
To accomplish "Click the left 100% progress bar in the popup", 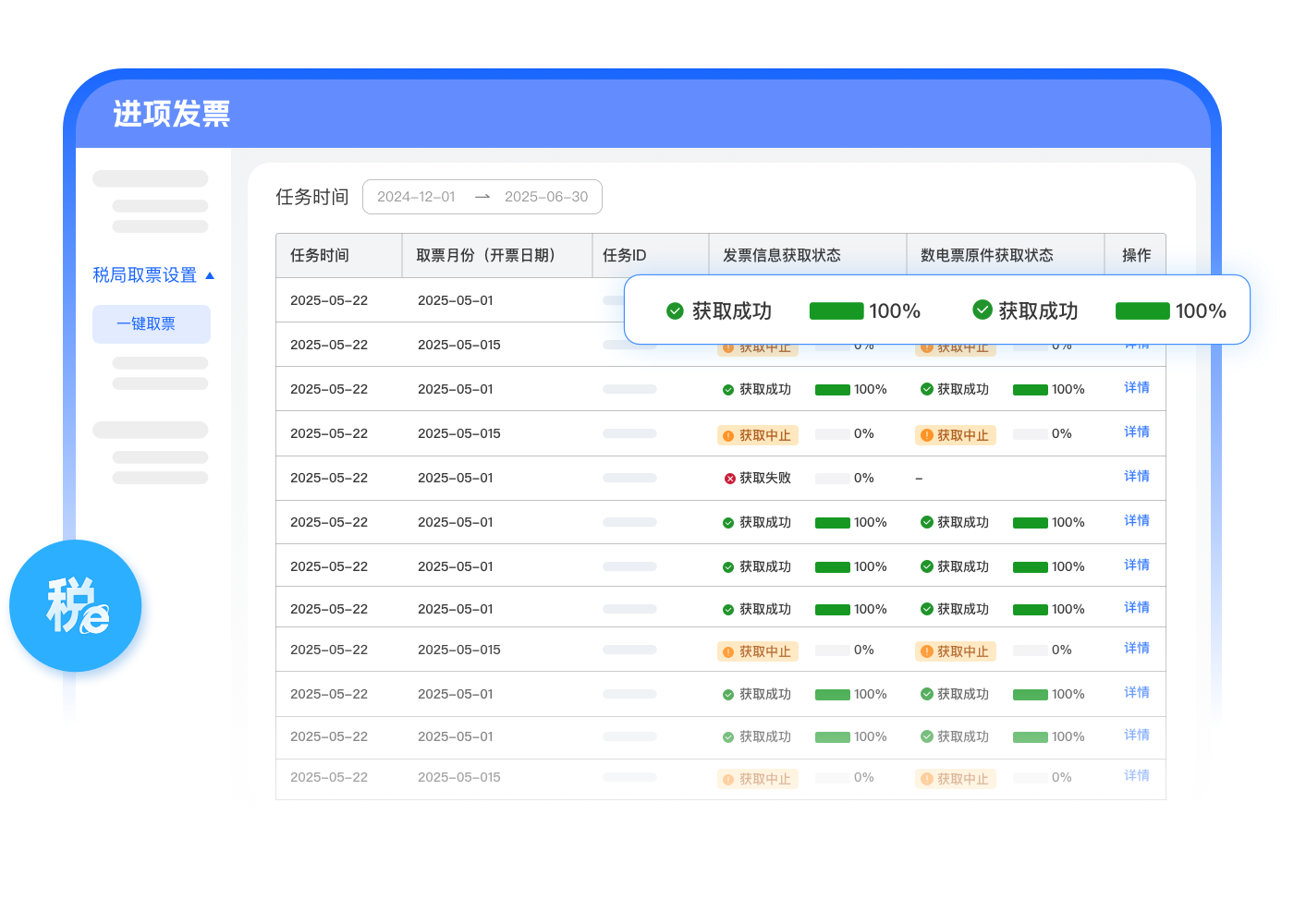I will pos(836,311).
